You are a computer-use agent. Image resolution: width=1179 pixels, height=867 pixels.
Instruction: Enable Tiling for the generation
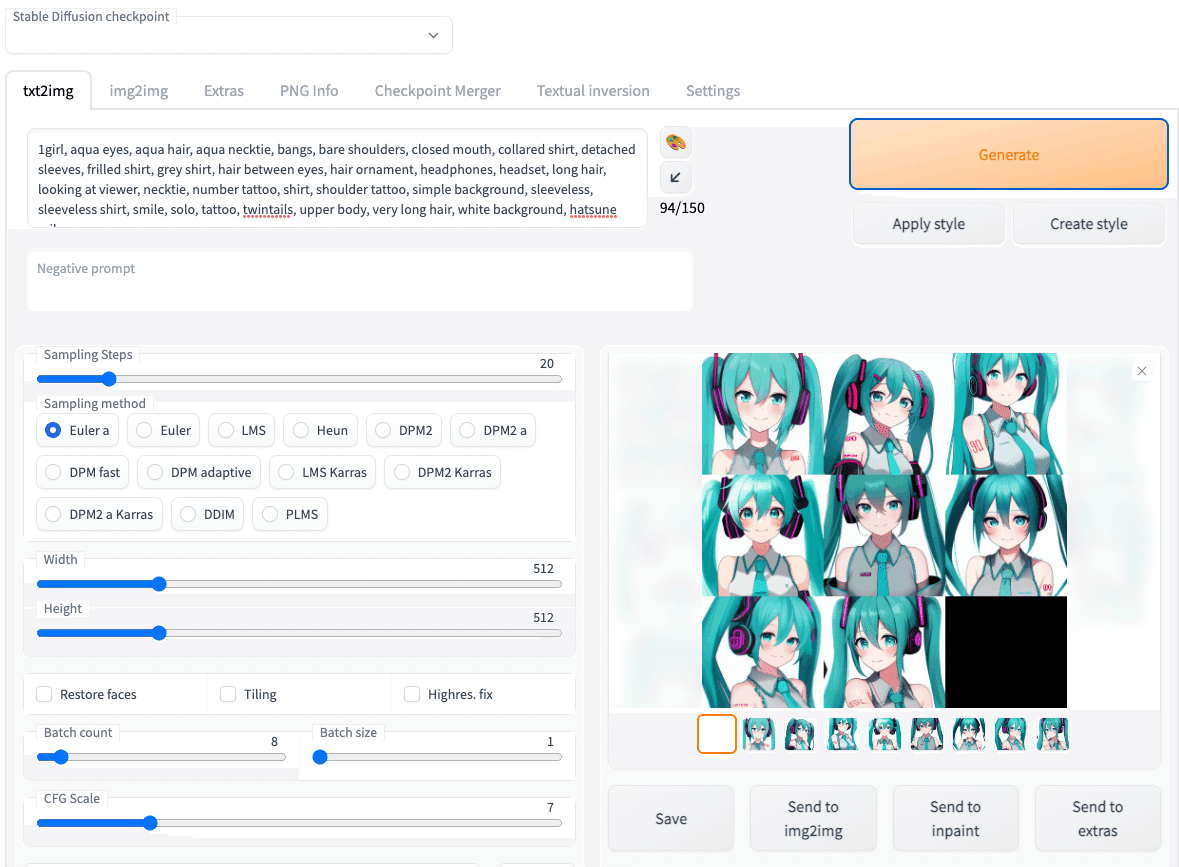click(x=228, y=693)
